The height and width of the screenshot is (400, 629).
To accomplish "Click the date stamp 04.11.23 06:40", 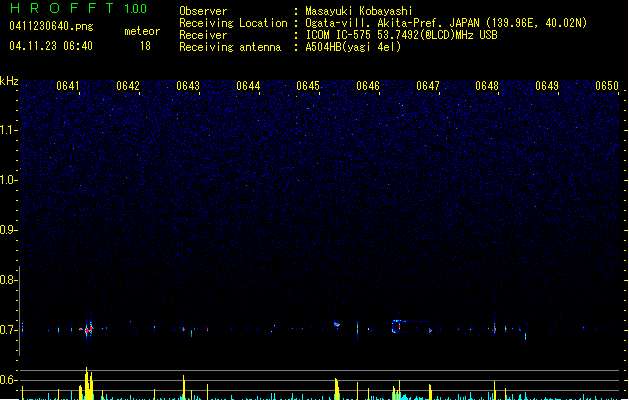I will (51, 46).
